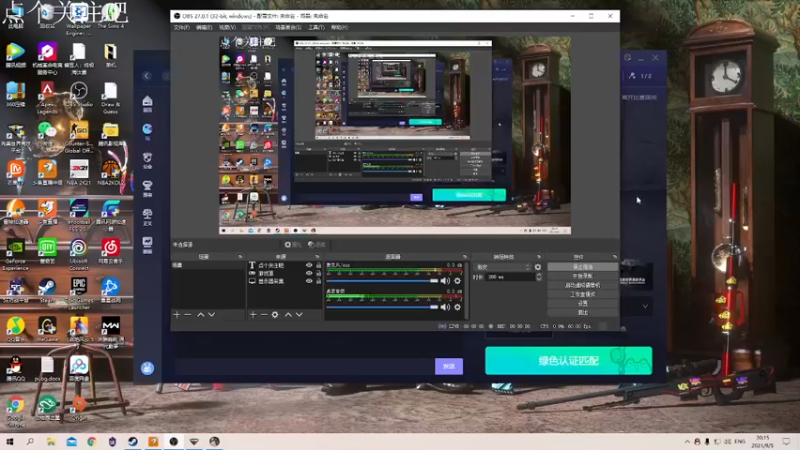Expand the scene transitions dock popout arrow
This screenshot has height=450, width=800.
click(539, 257)
